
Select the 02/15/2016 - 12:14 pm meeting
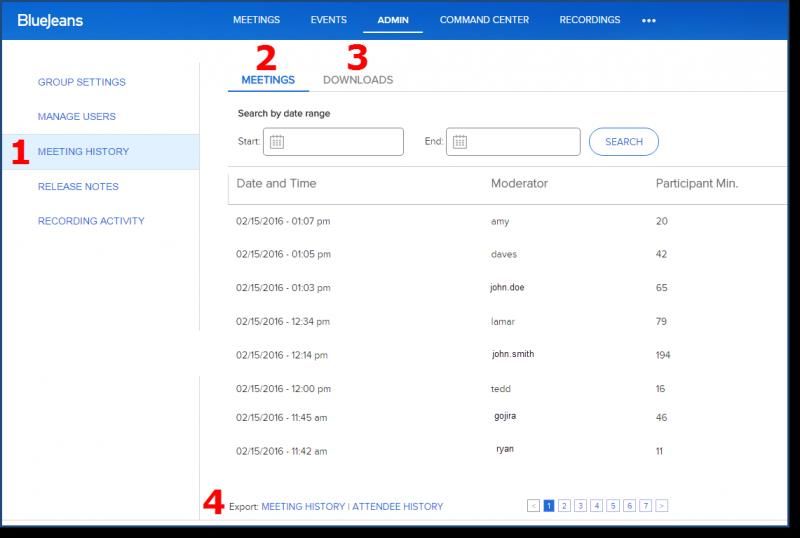(x=282, y=355)
